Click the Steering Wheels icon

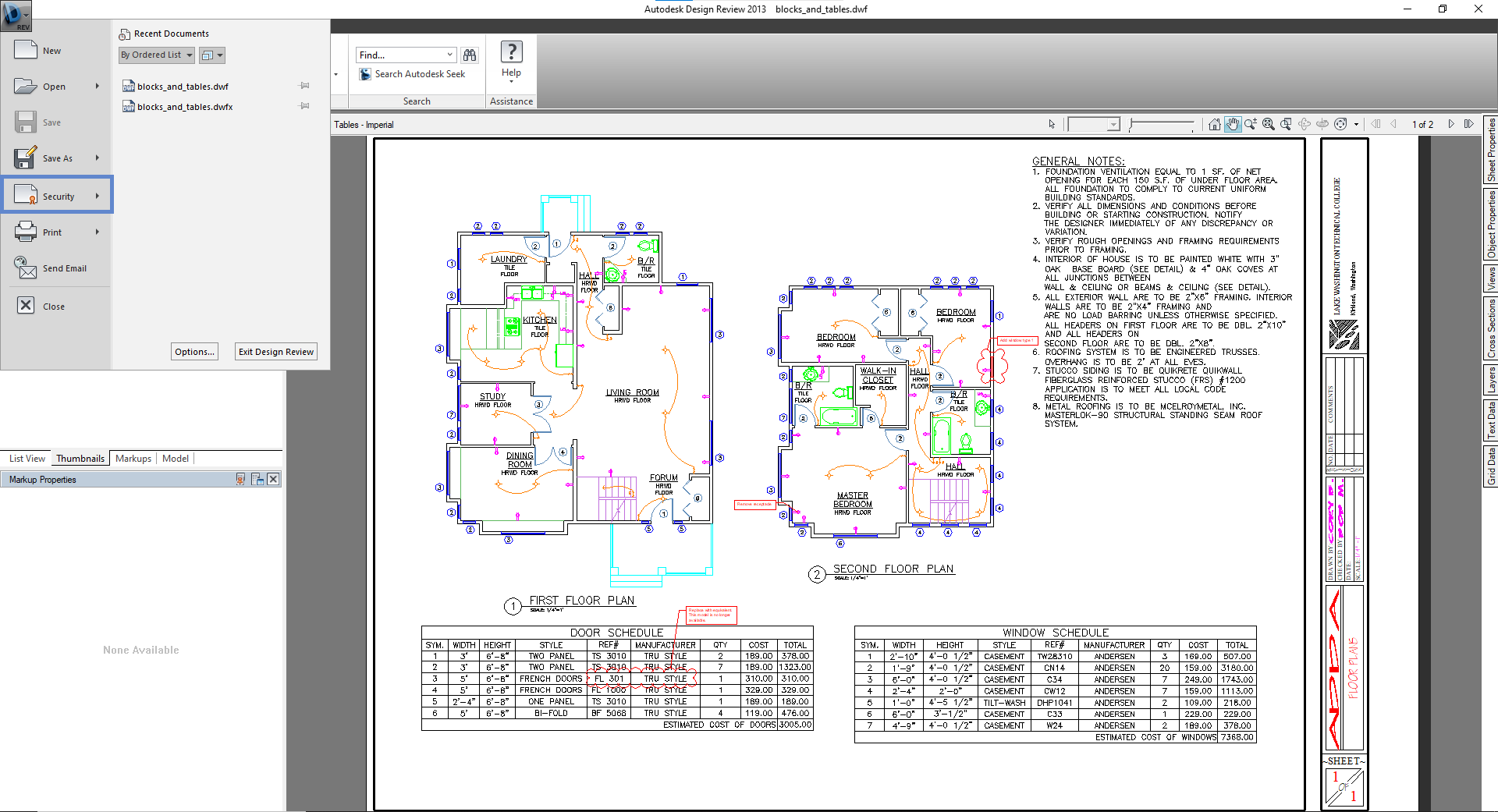coord(1340,124)
